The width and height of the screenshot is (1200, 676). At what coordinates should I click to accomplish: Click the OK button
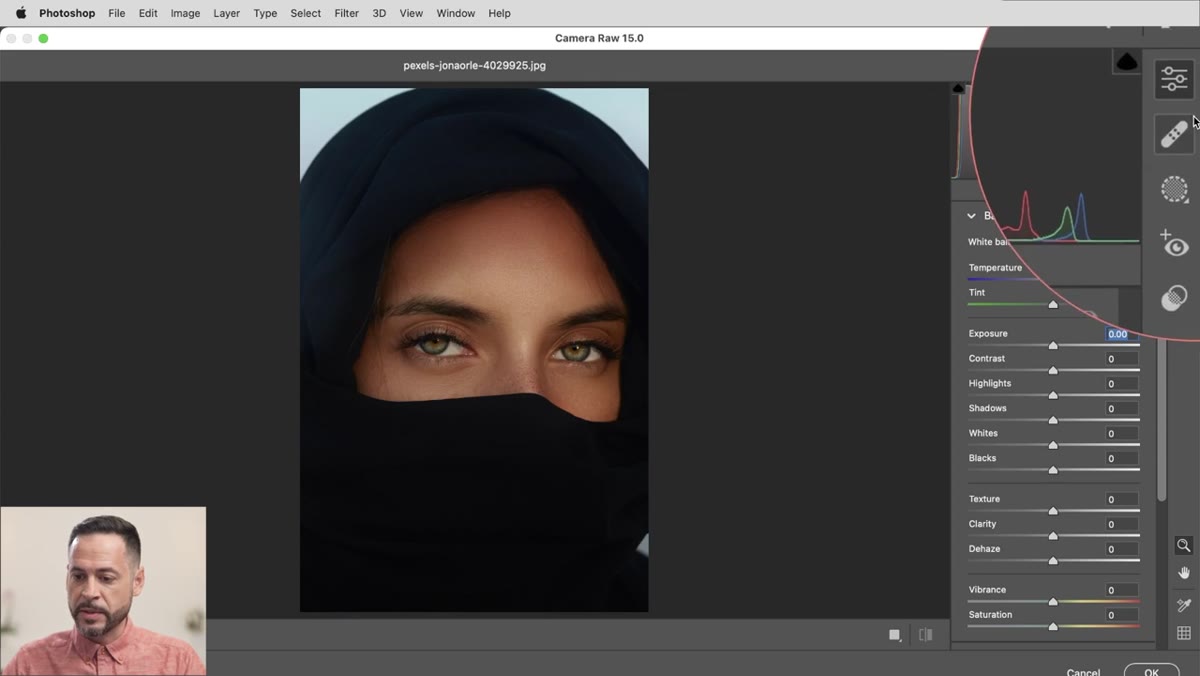pos(1151,672)
